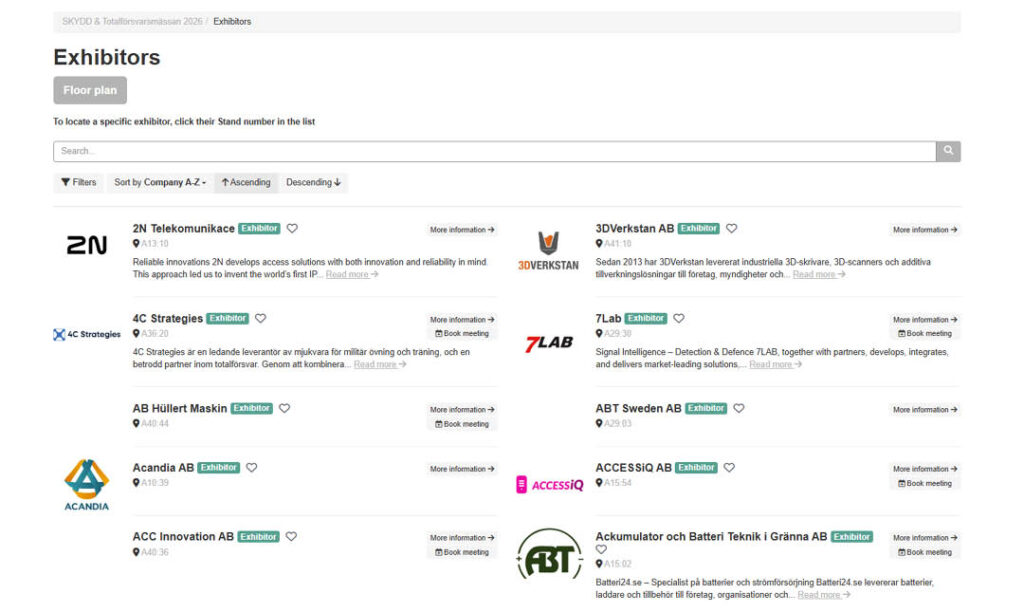
Task: Open More information for Ackumulator och Batteri
Action: click(x=925, y=538)
